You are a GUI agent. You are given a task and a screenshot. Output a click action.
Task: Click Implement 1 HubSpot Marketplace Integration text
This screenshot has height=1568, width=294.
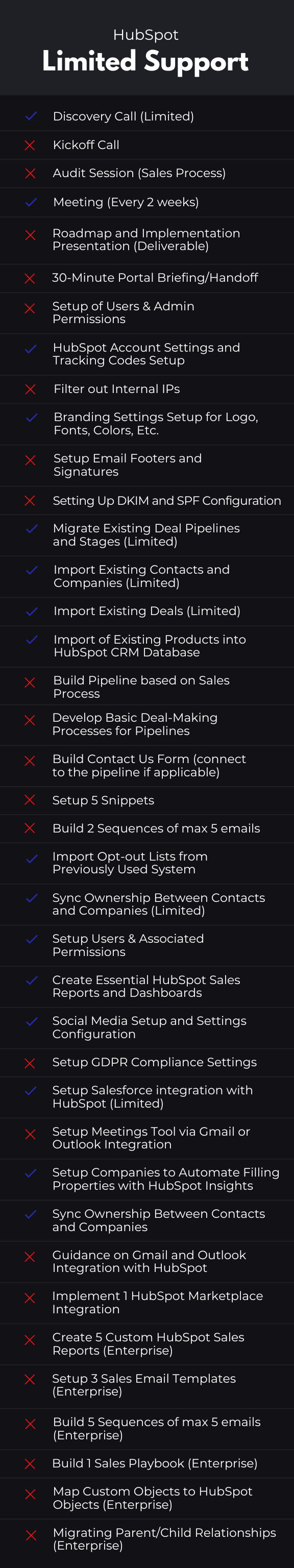[158, 1303]
